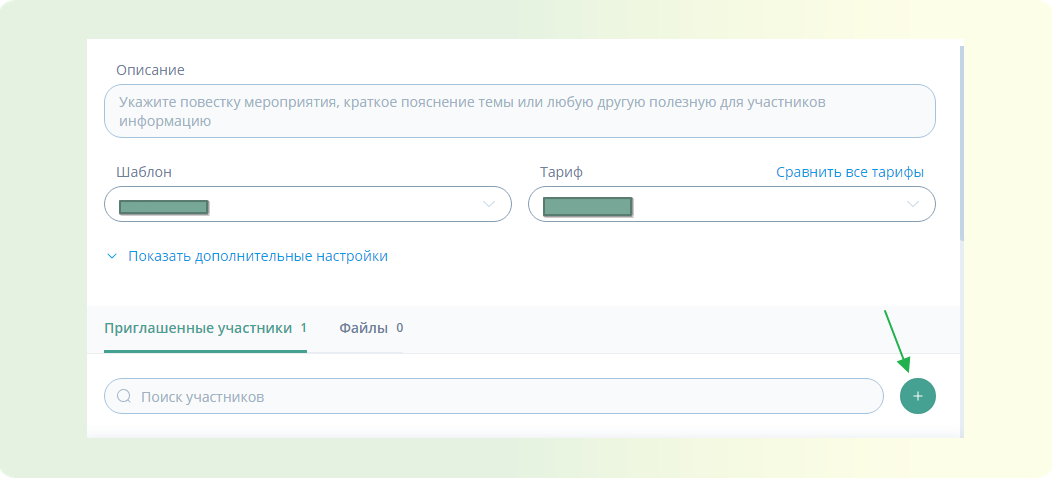1052x478 pixels.
Task: Click the down arrow in Тариф field
Action: tap(912, 204)
